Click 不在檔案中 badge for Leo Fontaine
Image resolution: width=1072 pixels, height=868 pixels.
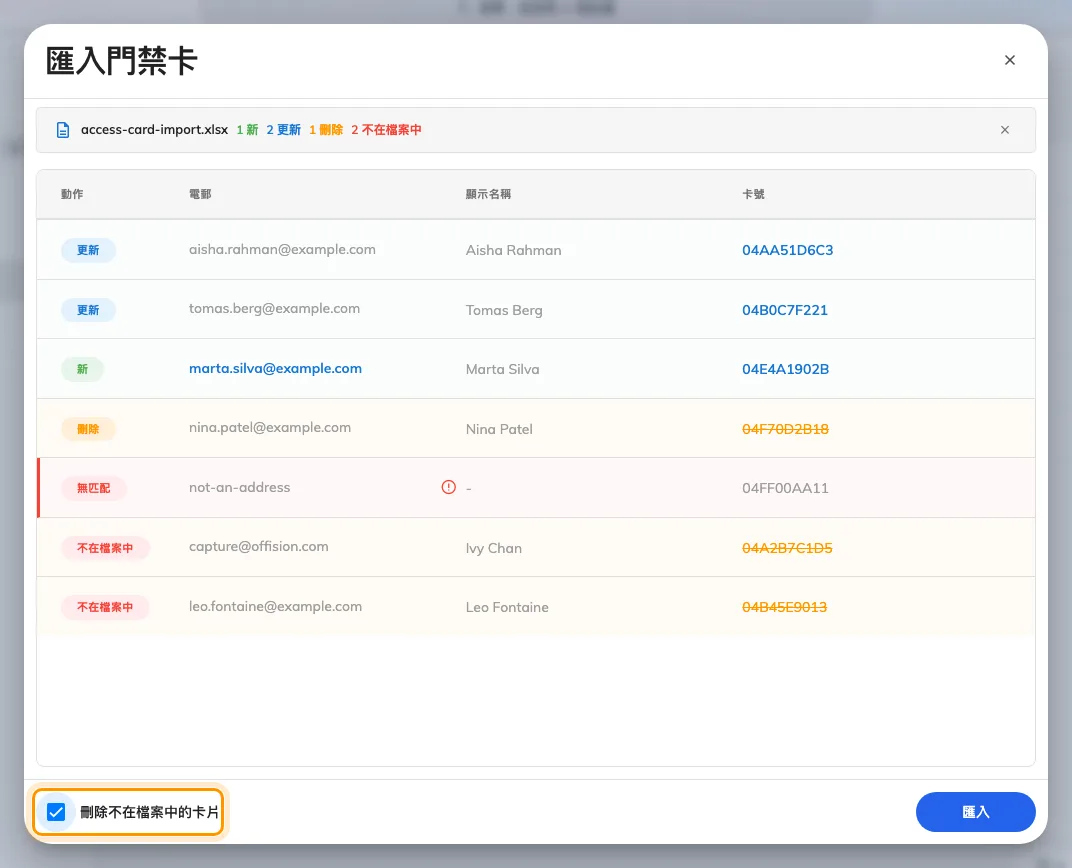(105, 607)
